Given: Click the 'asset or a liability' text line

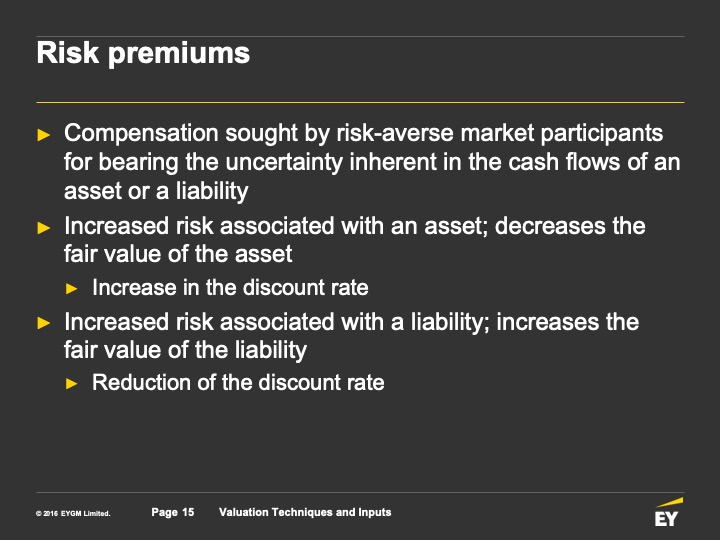Looking at the screenshot, I should 156,189.
